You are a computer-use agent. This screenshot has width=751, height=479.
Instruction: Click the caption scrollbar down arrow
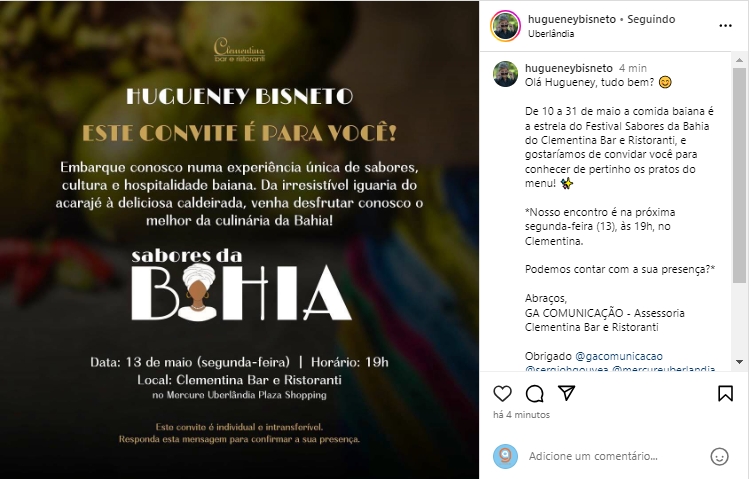[740, 362]
